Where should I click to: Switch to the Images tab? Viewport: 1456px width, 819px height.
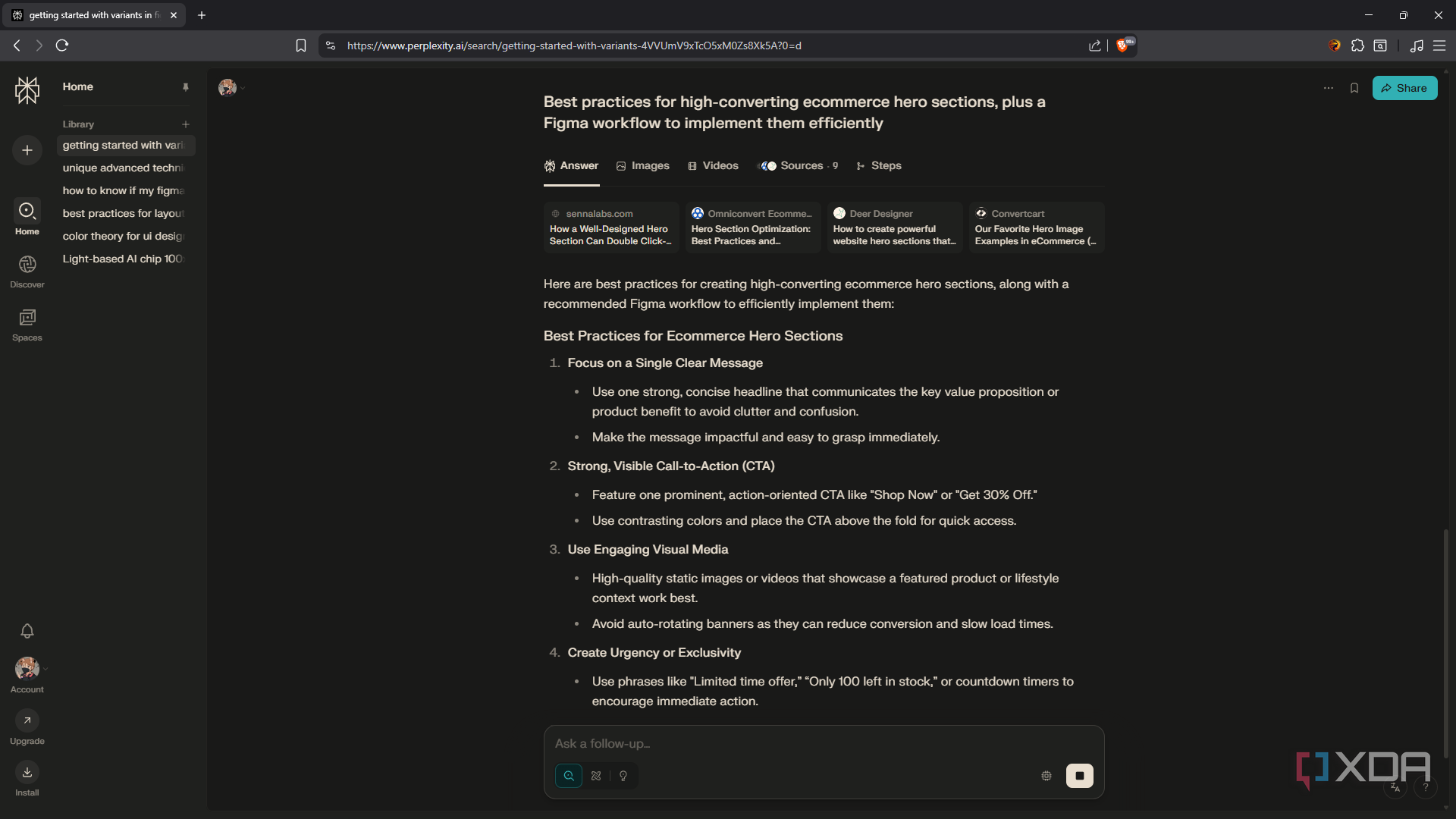point(643,166)
